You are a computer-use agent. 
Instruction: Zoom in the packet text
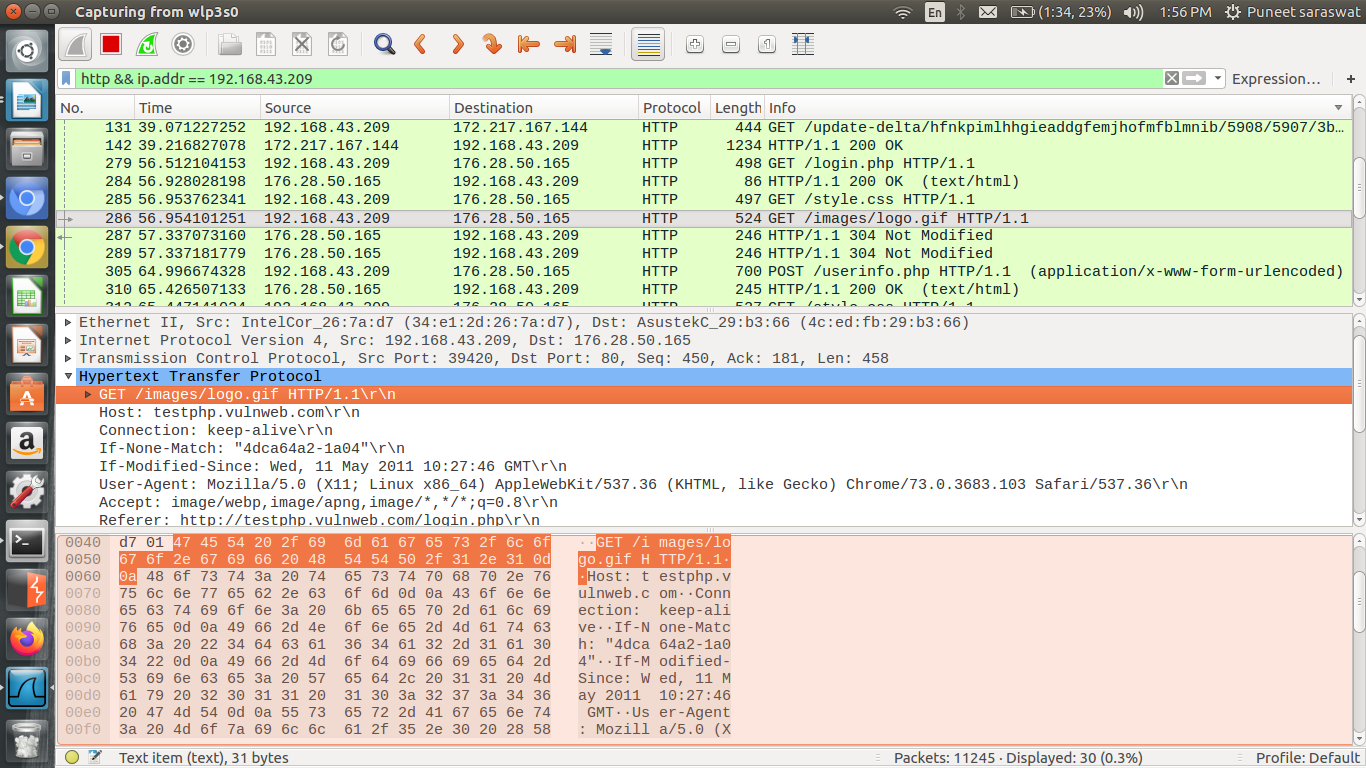[695, 44]
